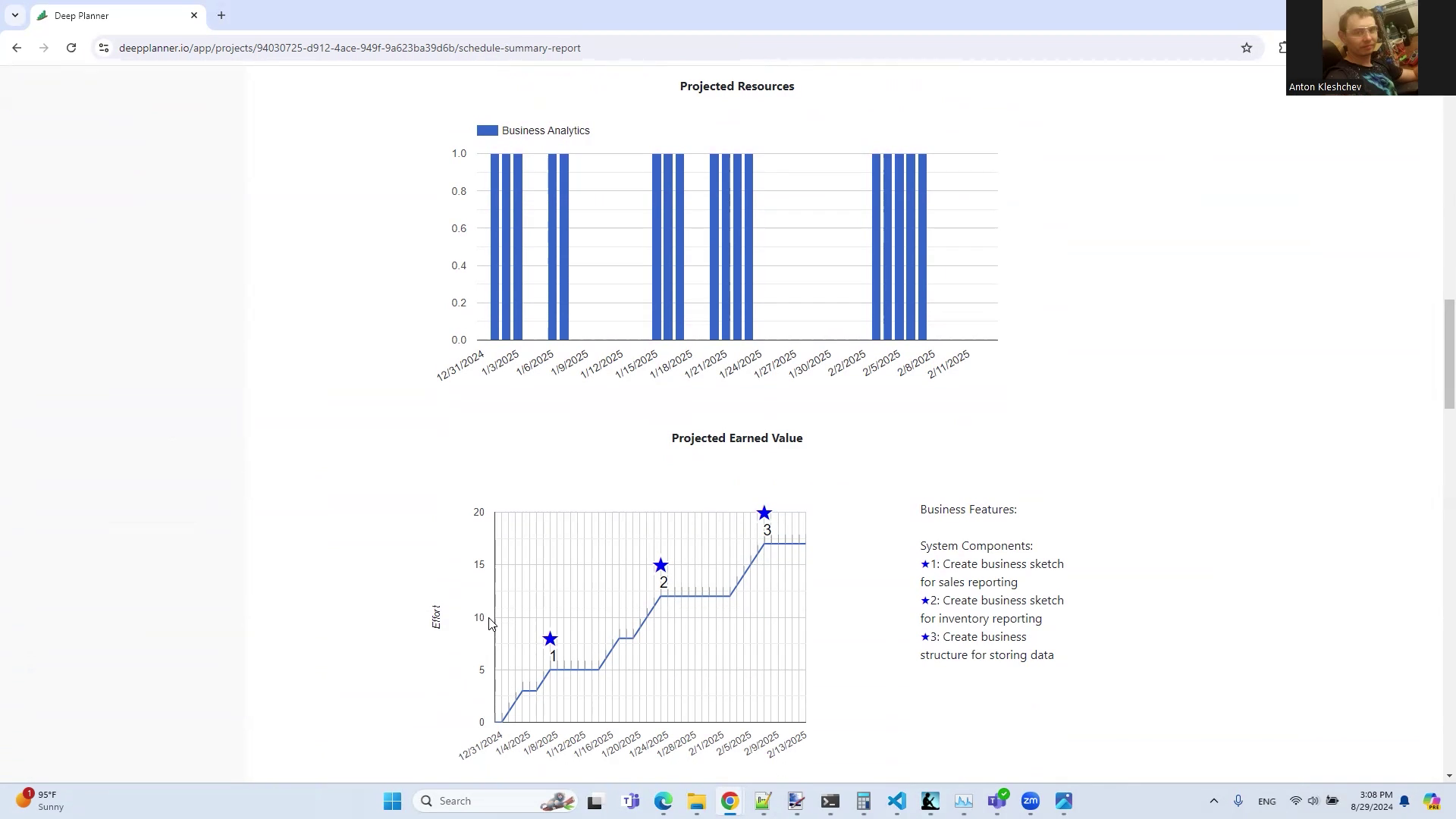Click milestone star 2 on earned value chart

click(661, 566)
